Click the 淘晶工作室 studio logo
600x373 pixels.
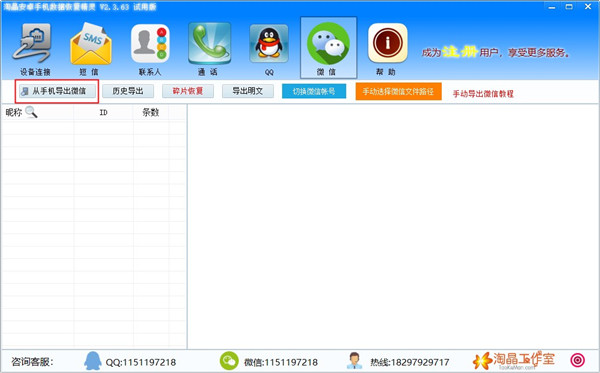coord(514,360)
